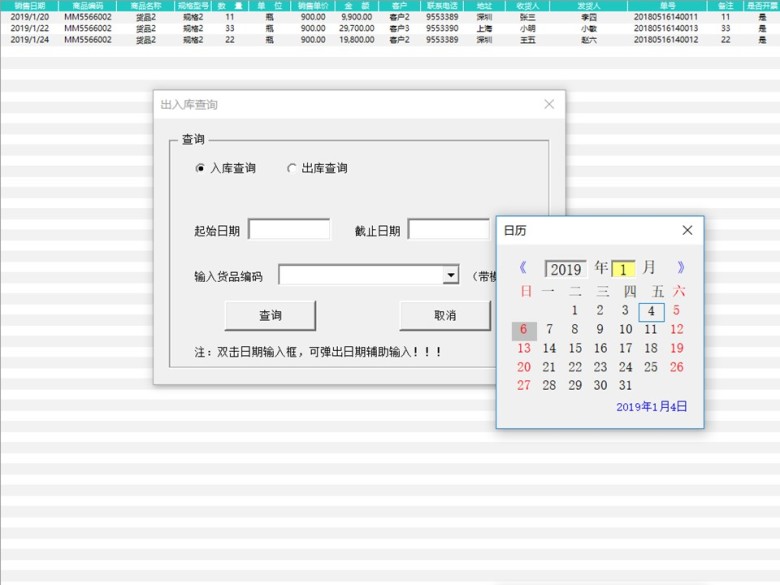Viewport: 780px width, 585px height.
Task: Click the 截止日期 input box
Action: (448, 230)
